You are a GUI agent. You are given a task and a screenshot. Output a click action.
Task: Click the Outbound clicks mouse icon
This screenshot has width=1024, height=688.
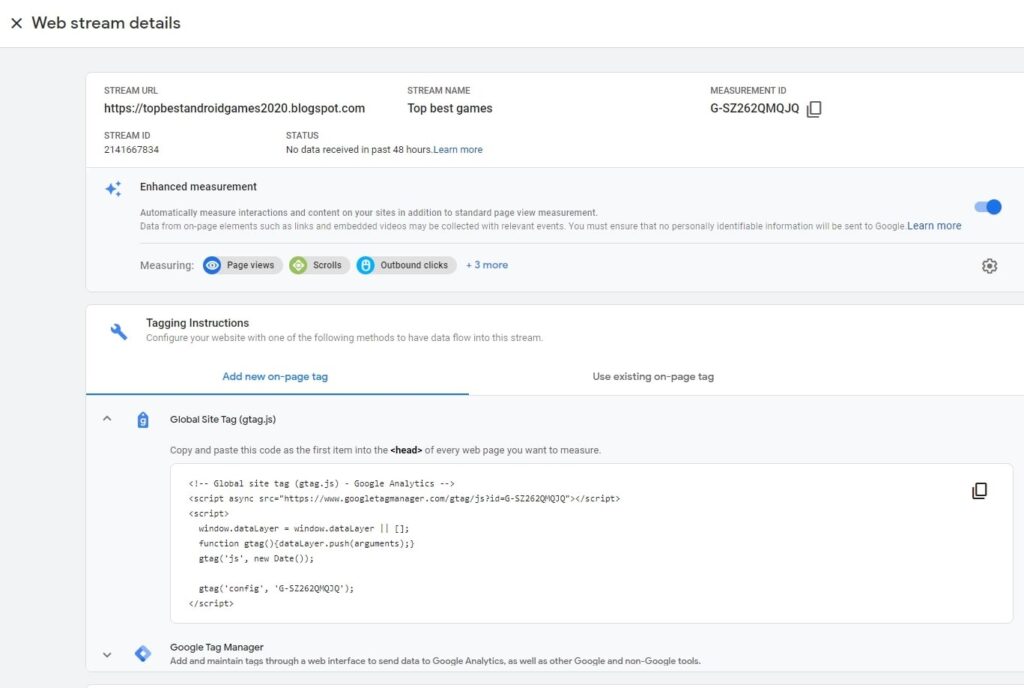[366, 265]
